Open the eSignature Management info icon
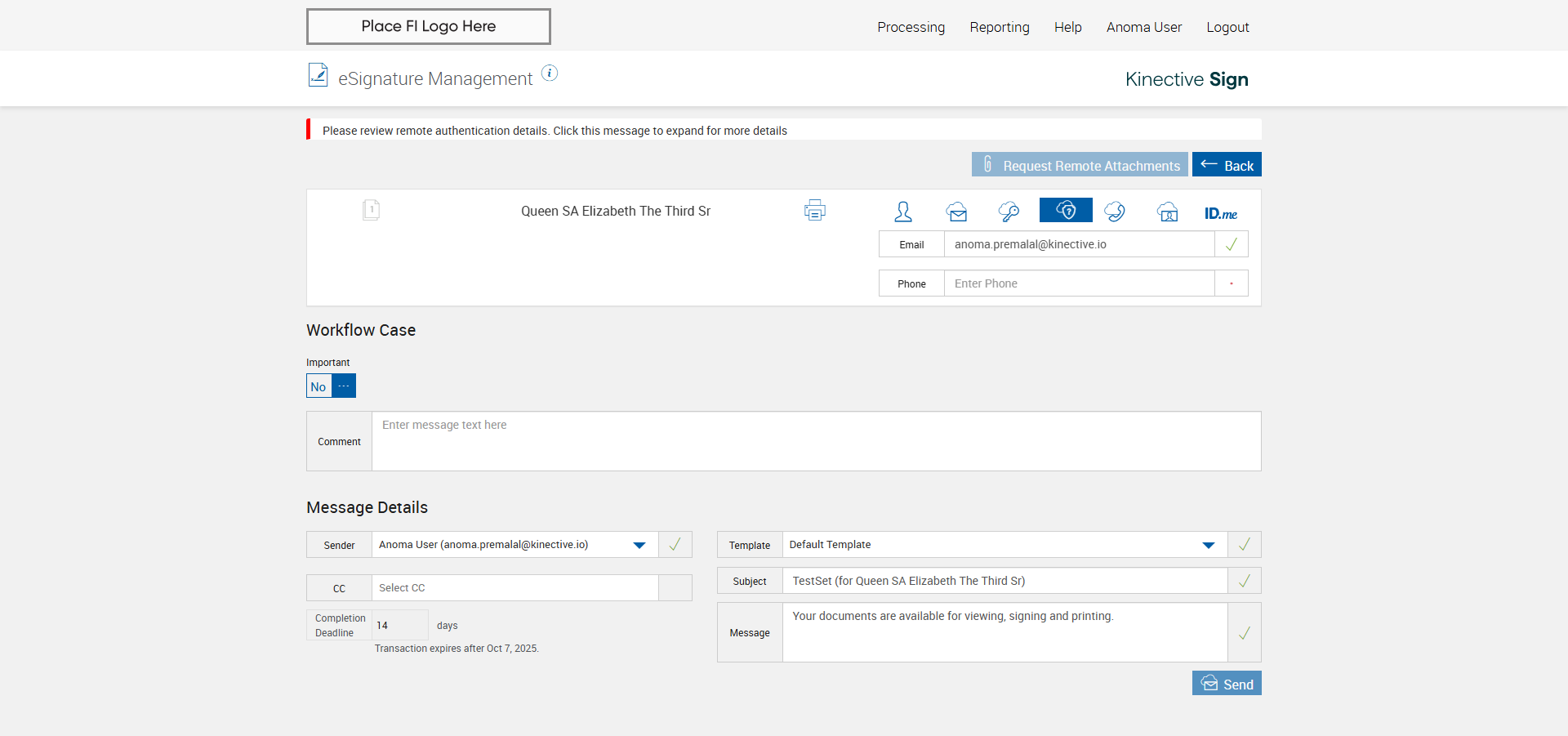Screen dimensions: 1568x736 [x=550, y=74]
